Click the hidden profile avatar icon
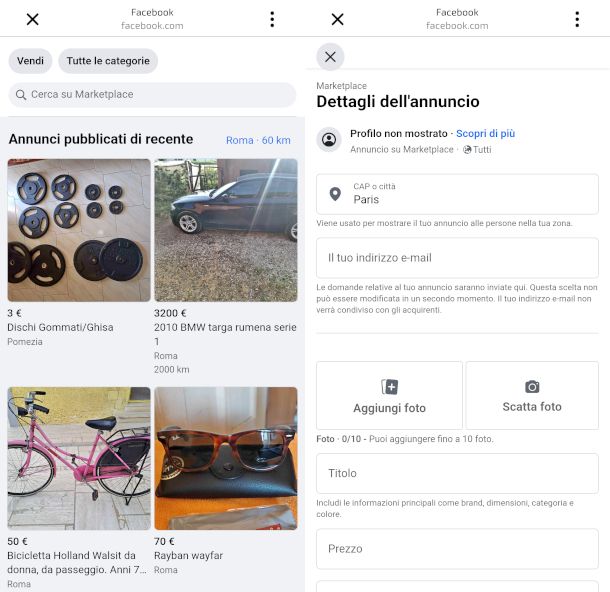The height and width of the screenshot is (592, 610). pos(329,140)
